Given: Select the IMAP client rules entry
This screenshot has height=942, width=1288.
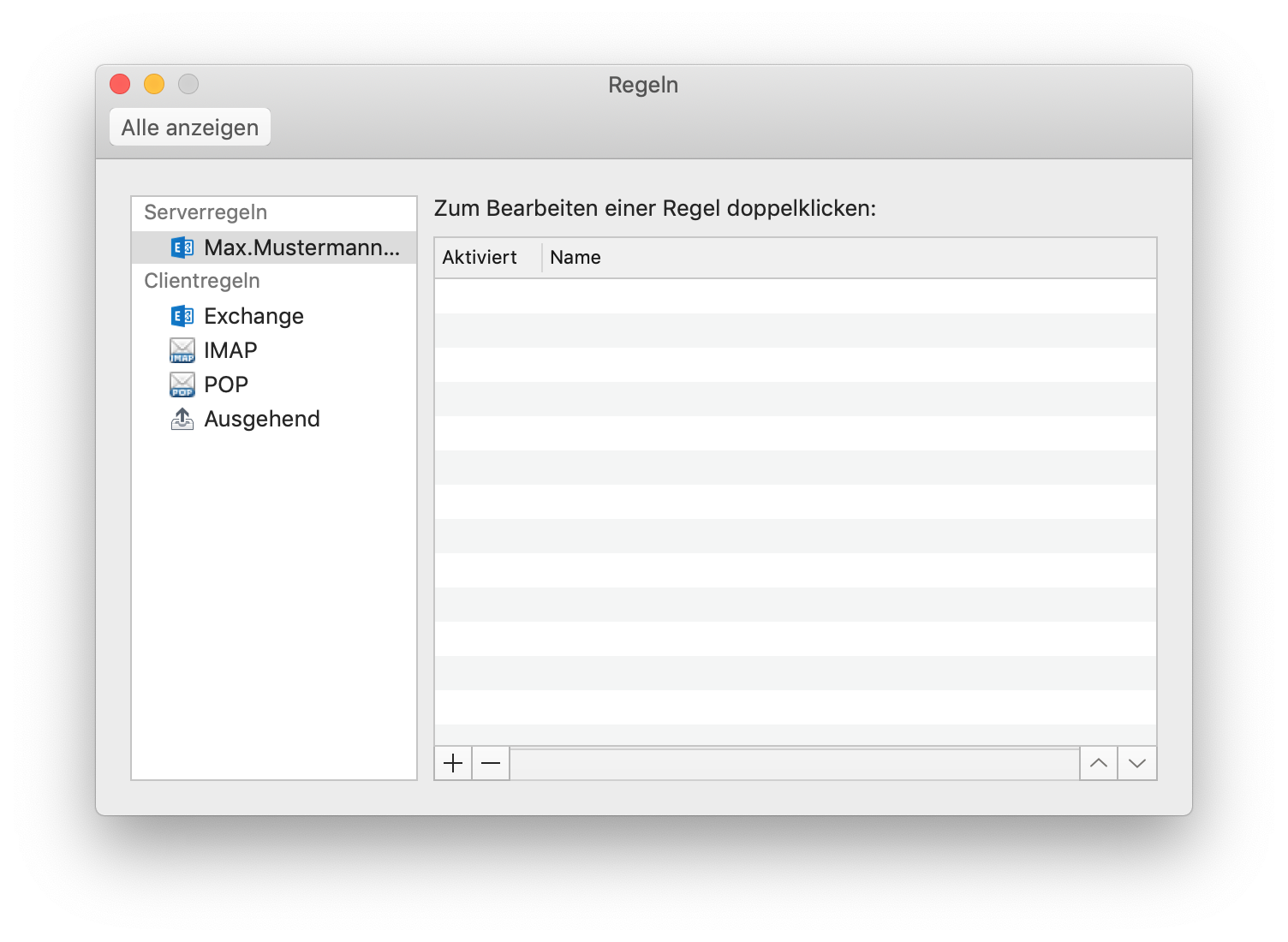Looking at the screenshot, I should click(x=230, y=349).
